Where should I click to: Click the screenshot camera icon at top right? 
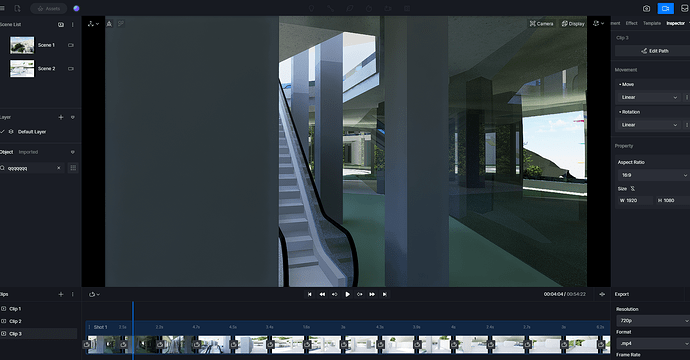coord(646,8)
